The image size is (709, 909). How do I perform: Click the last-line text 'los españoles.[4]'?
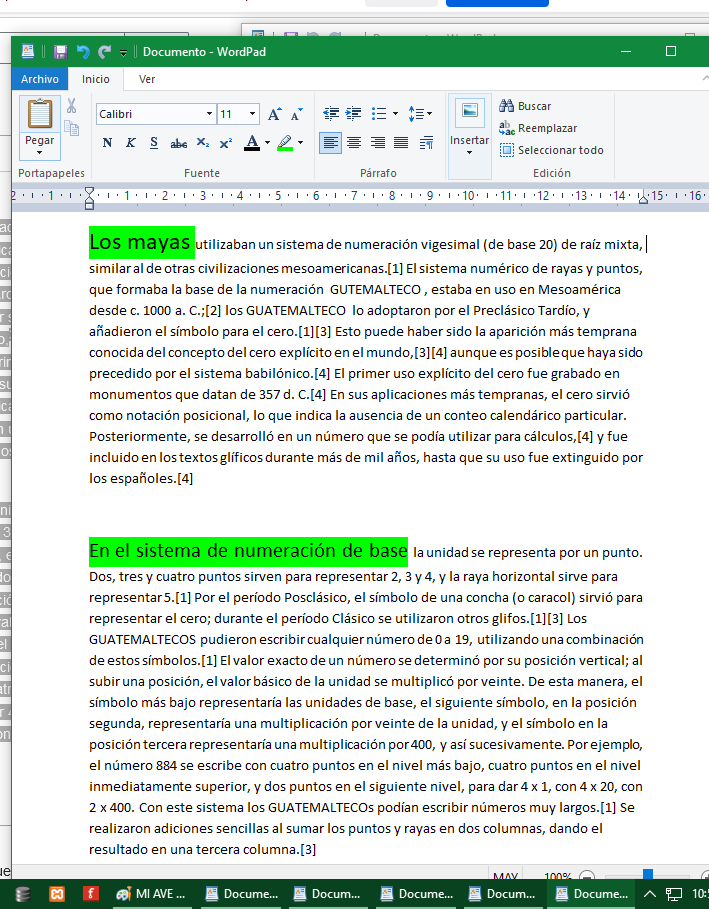click(x=141, y=478)
